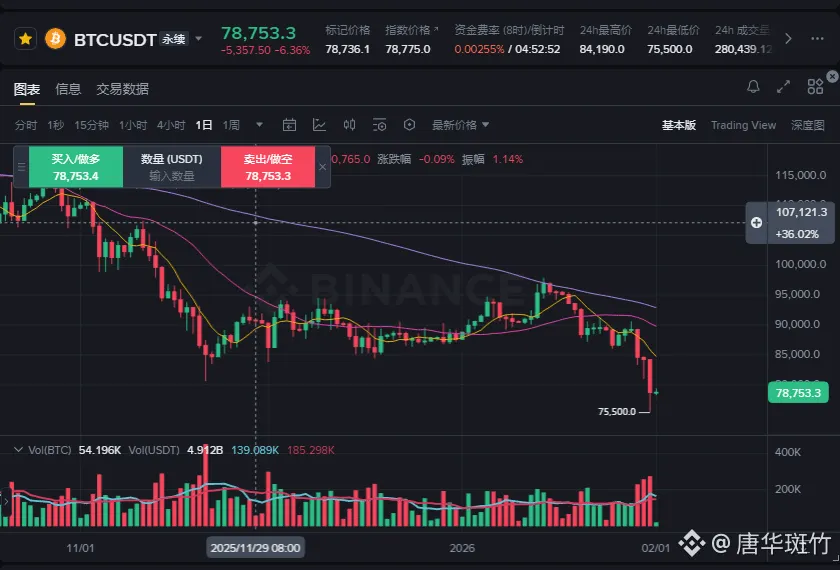This screenshot has height=570, width=840.
Task: Open the price alert bell icon
Action: (x=754, y=88)
